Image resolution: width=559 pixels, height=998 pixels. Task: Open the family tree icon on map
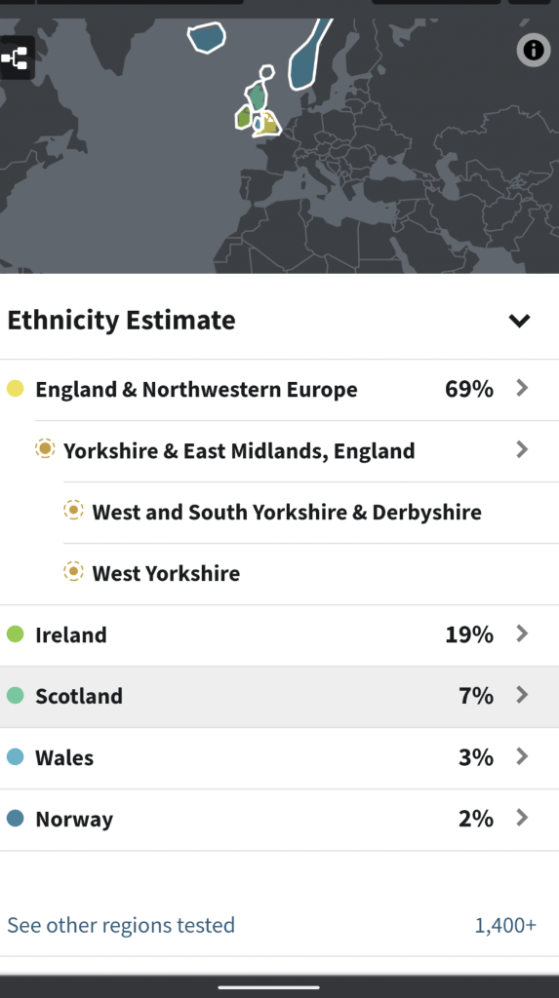point(15,59)
